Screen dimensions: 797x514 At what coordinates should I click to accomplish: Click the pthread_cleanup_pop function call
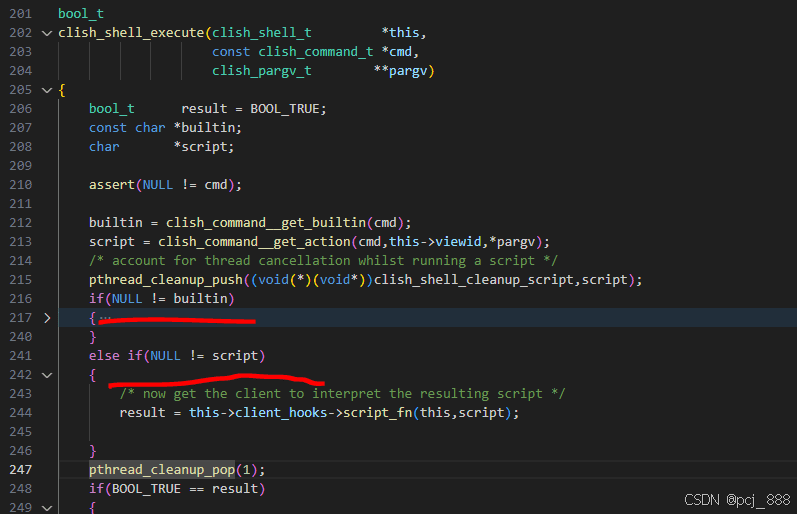point(161,470)
